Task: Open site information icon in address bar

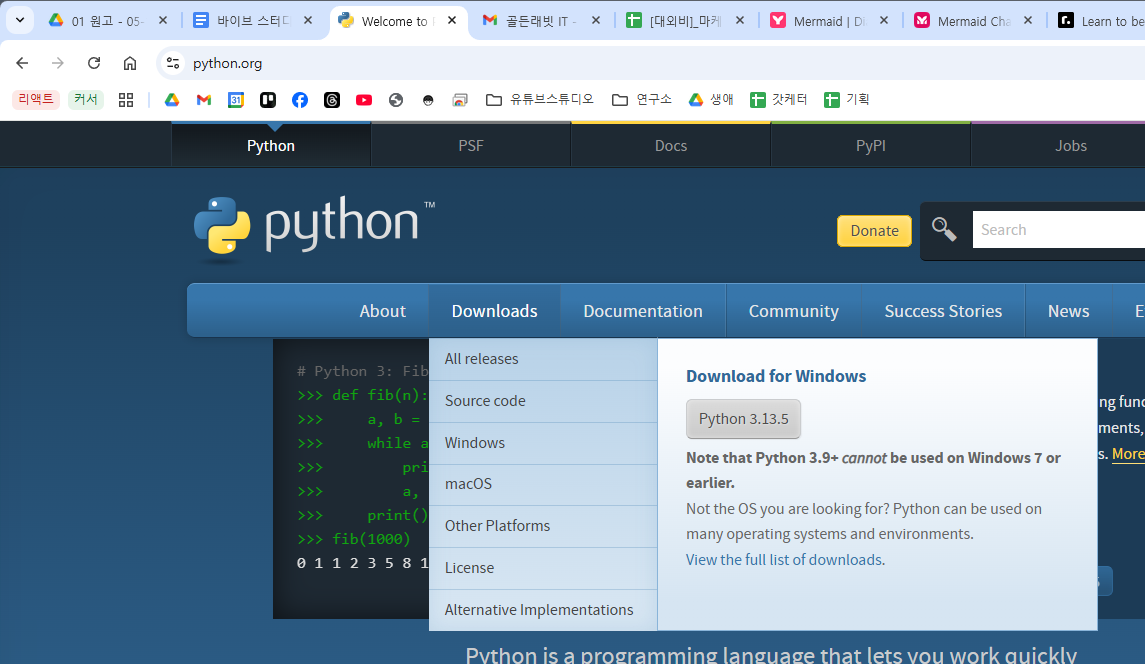Action: tap(173, 64)
